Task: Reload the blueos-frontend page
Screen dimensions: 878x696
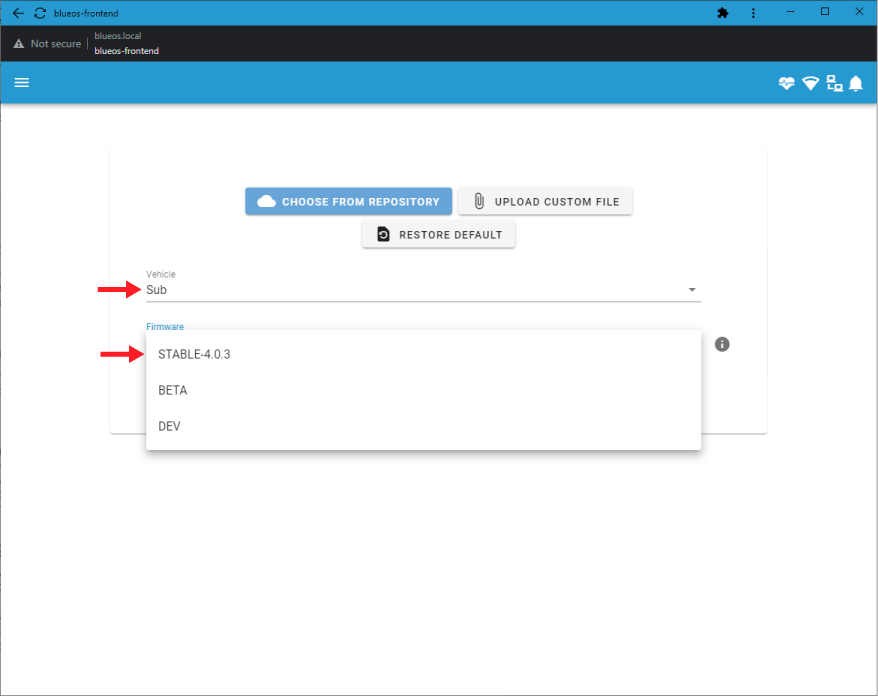Action: click(x=40, y=13)
